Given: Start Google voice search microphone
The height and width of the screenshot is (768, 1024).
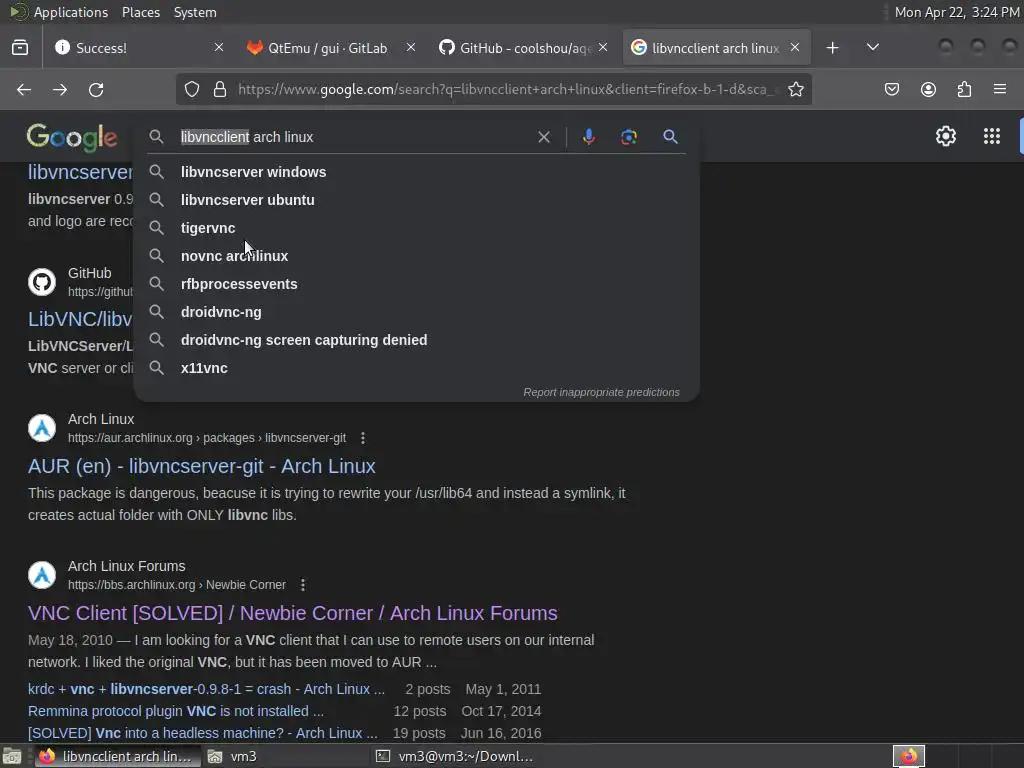Looking at the screenshot, I should tap(588, 137).
